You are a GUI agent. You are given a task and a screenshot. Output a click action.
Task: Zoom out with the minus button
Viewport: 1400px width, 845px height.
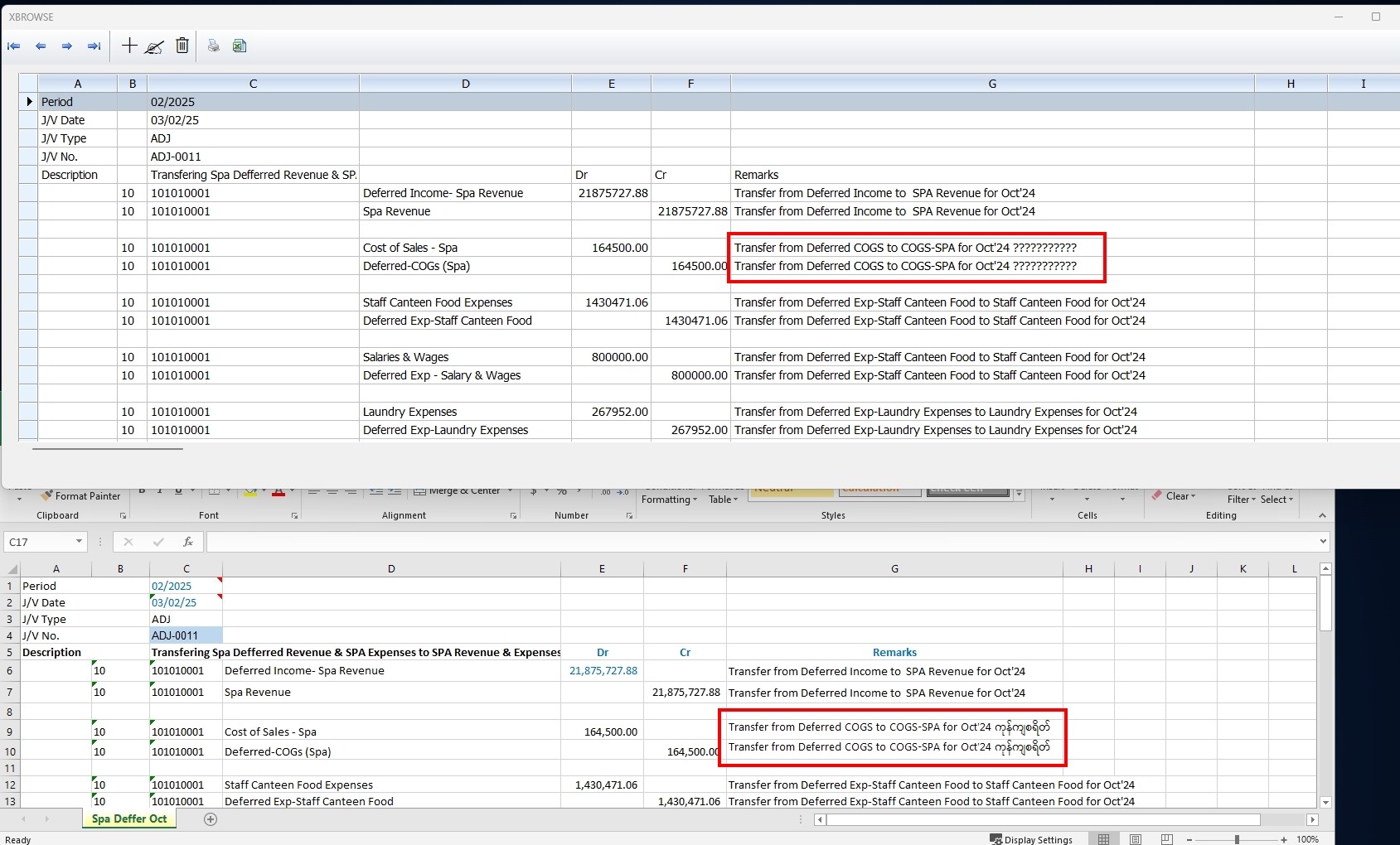pyautogui.click(x=1189, y=839)
